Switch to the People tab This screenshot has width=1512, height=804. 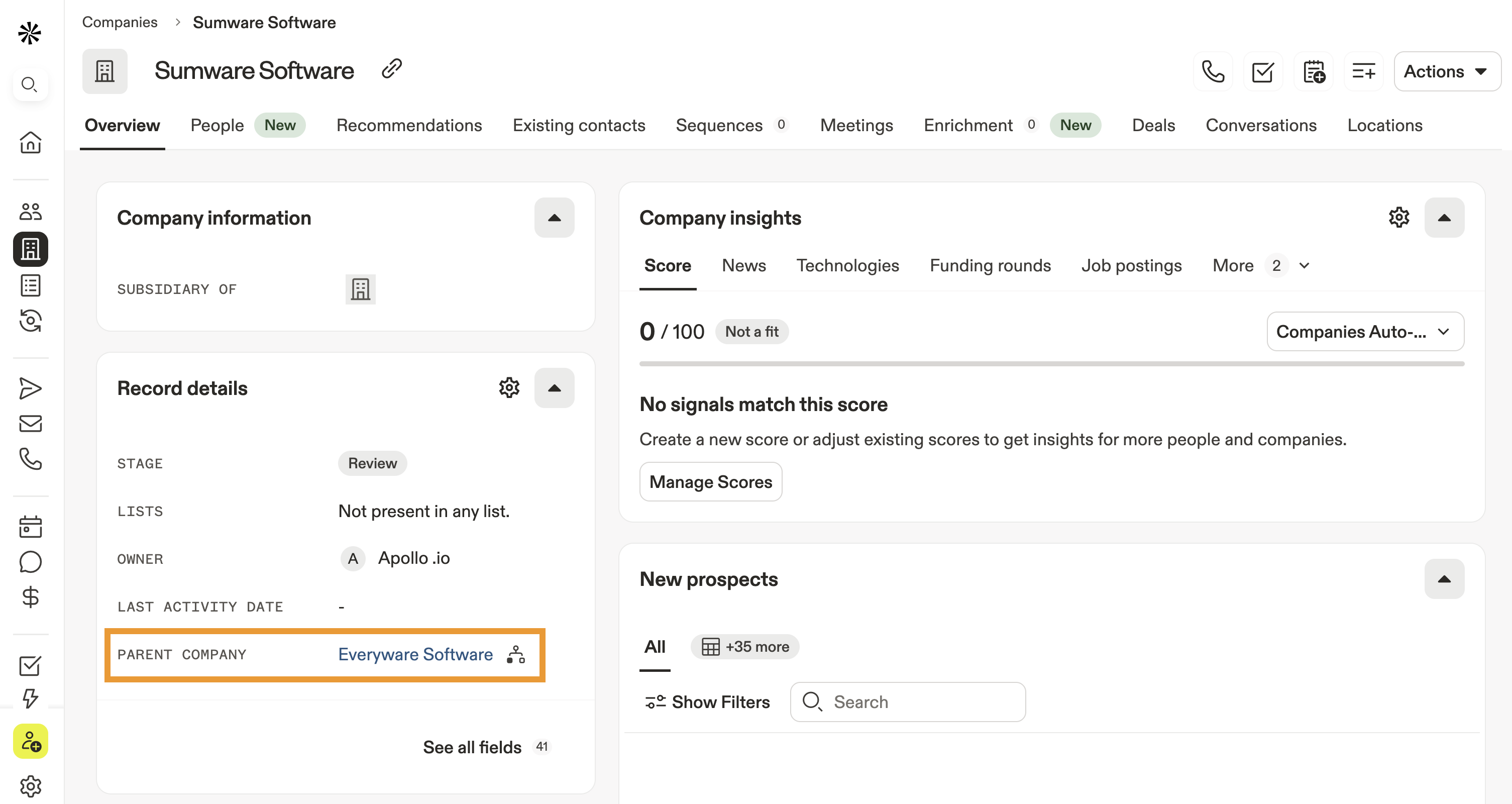tap(247, 125)
